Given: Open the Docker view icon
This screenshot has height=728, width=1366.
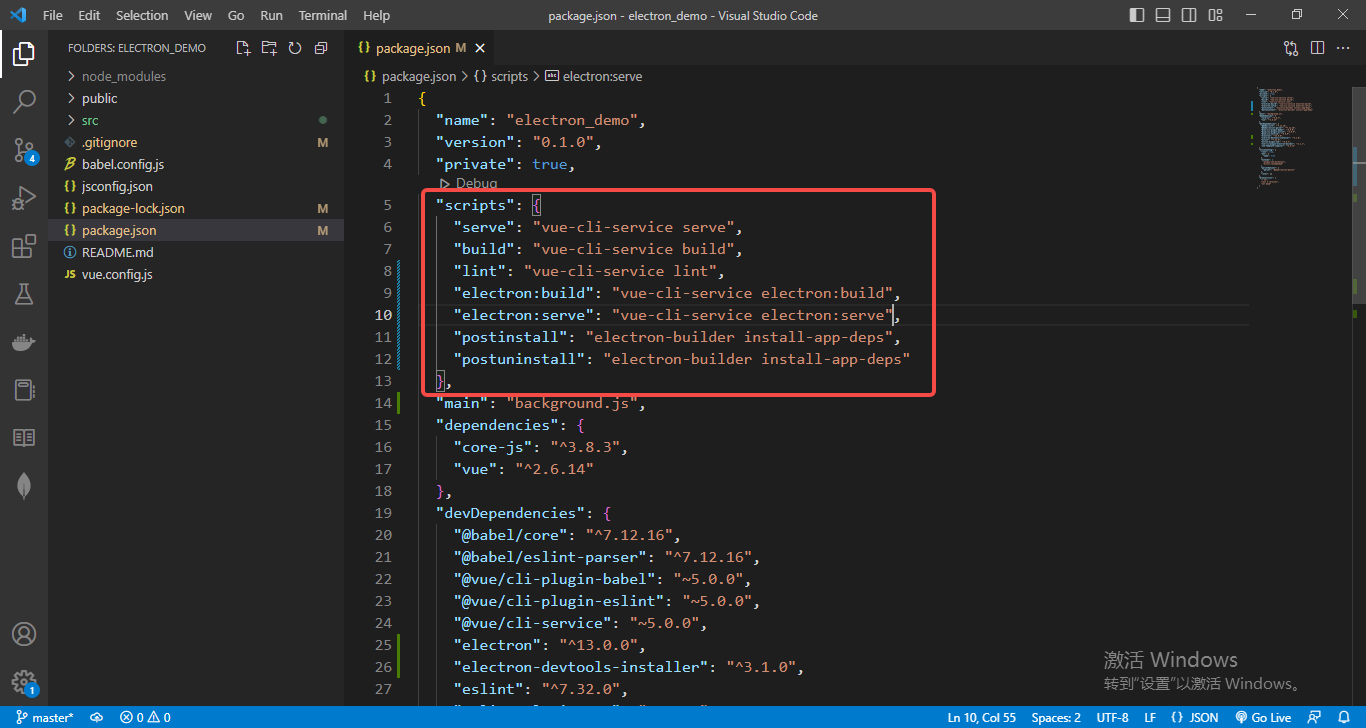Looking at the screenshot, I should [24, 342].
